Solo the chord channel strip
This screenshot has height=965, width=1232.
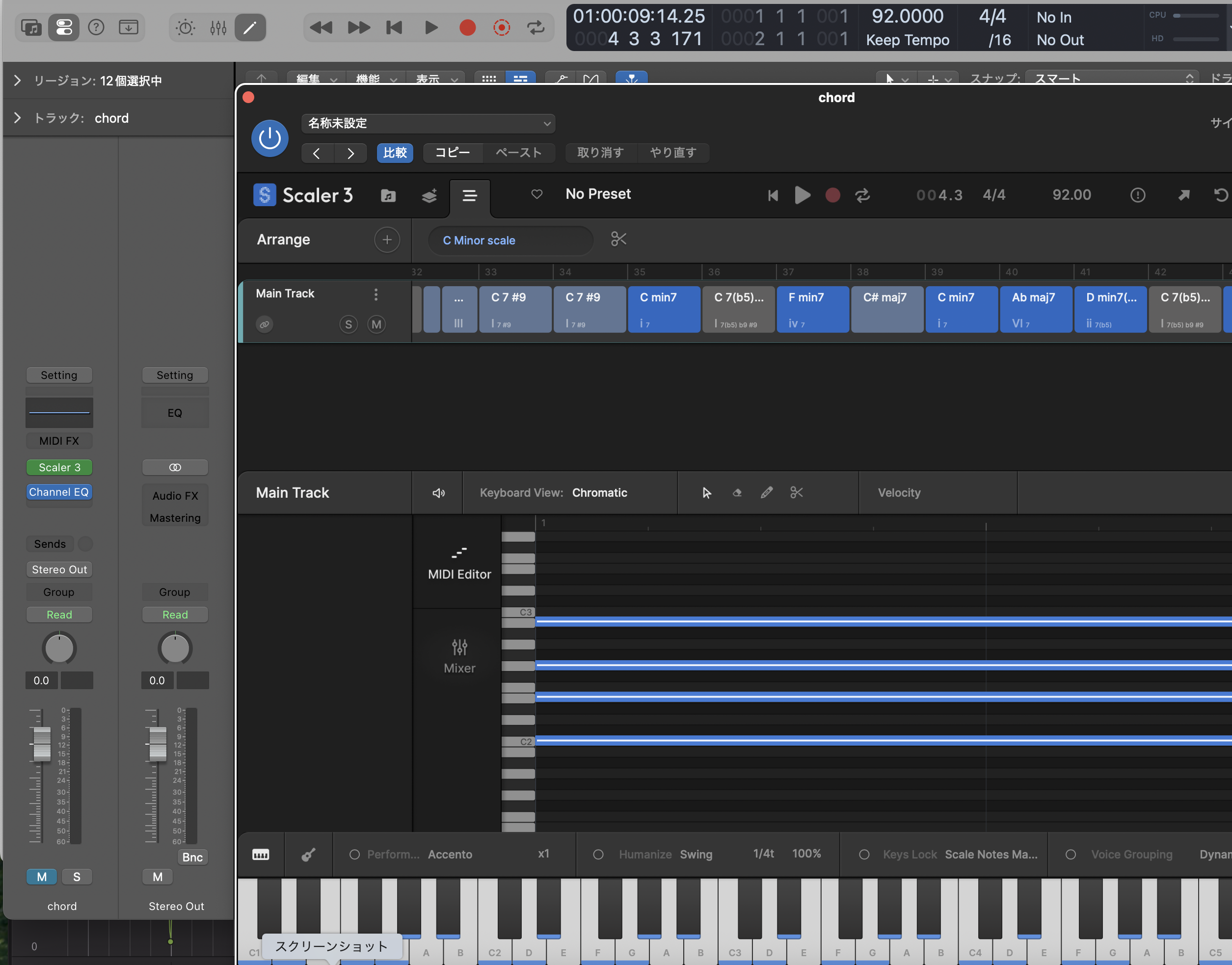click(x=77, y=877)
